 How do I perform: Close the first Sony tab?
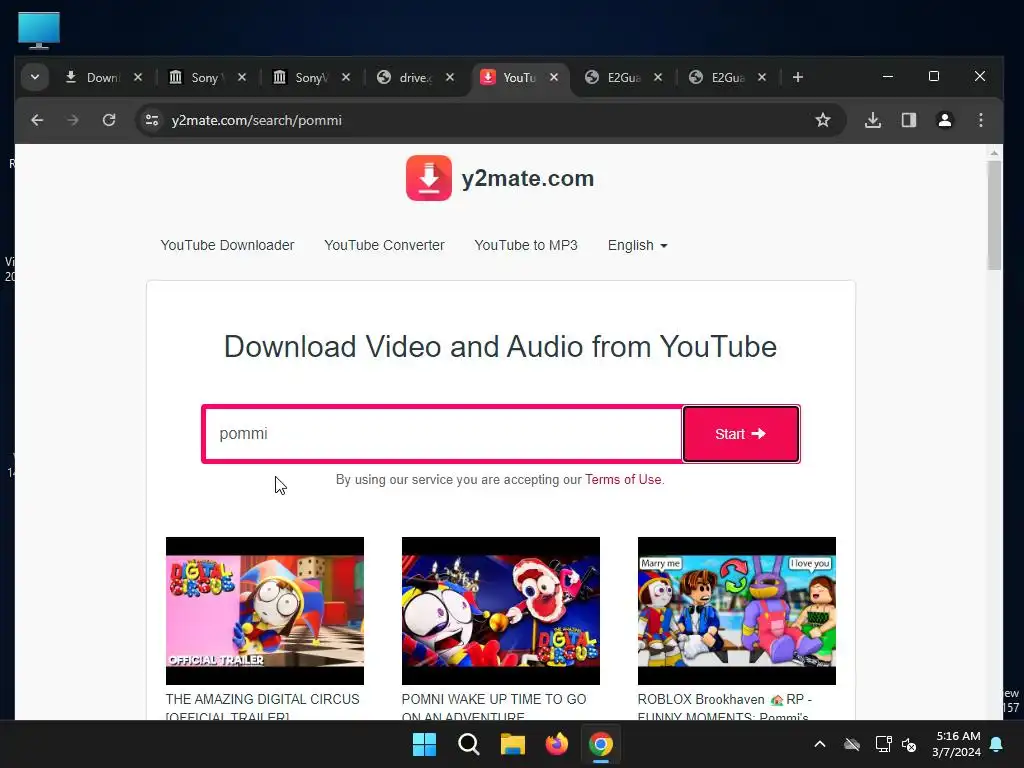[x=242, y=77]
